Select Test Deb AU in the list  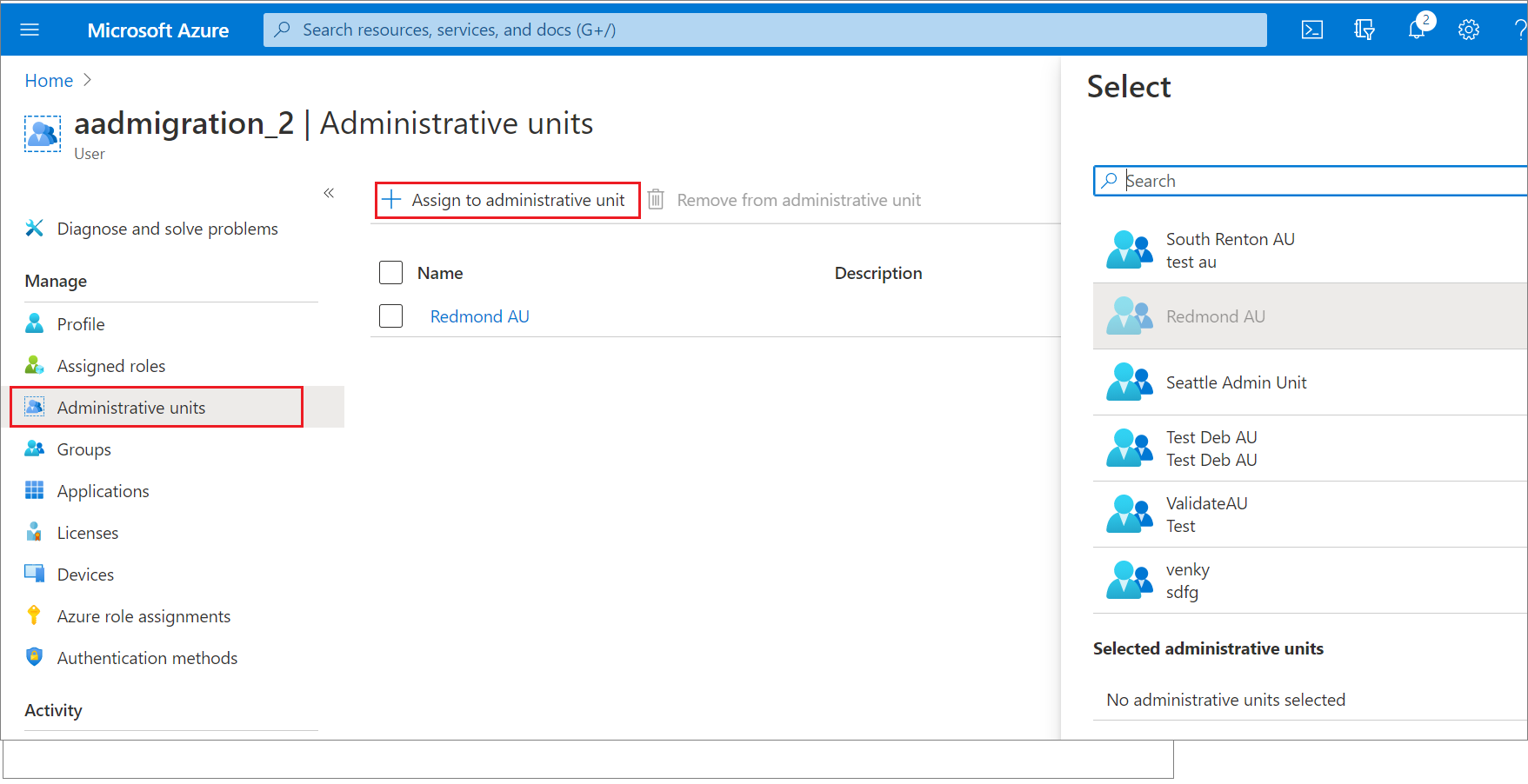coord(1310,448)
